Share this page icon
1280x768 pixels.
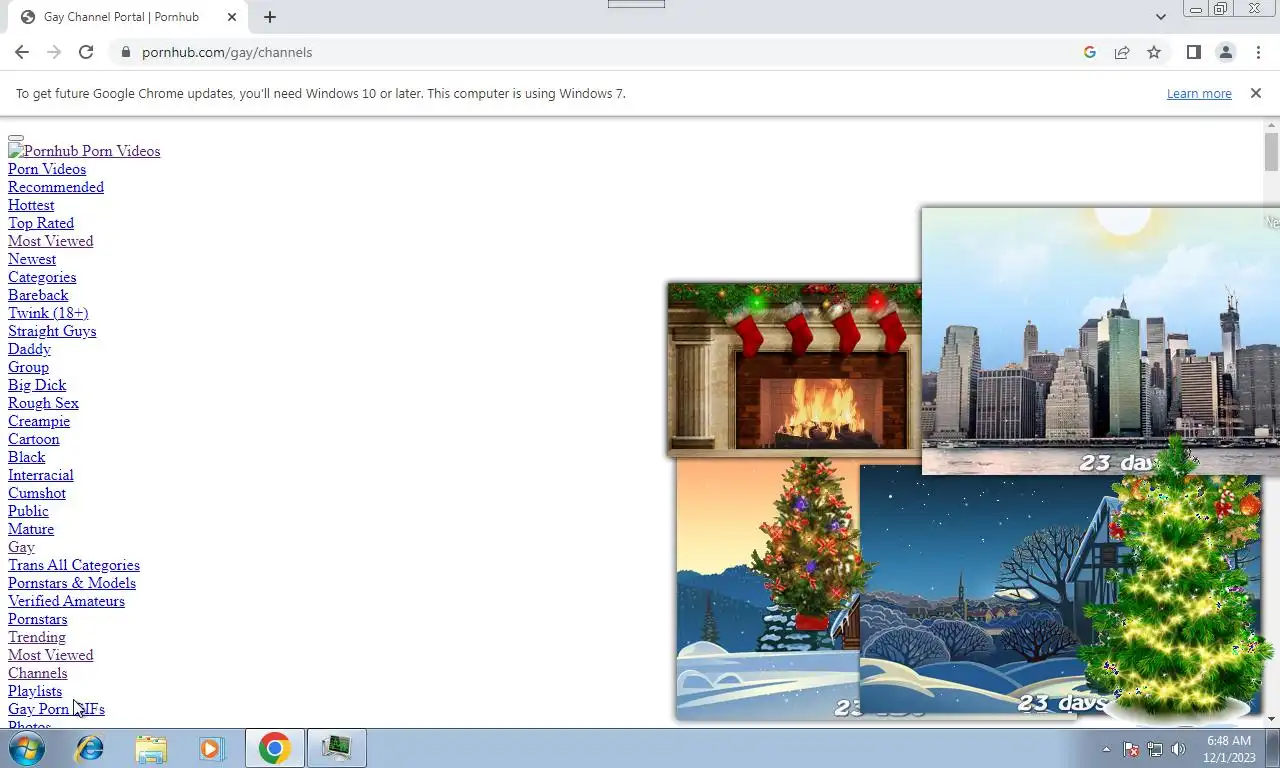tap(1122, 52)
